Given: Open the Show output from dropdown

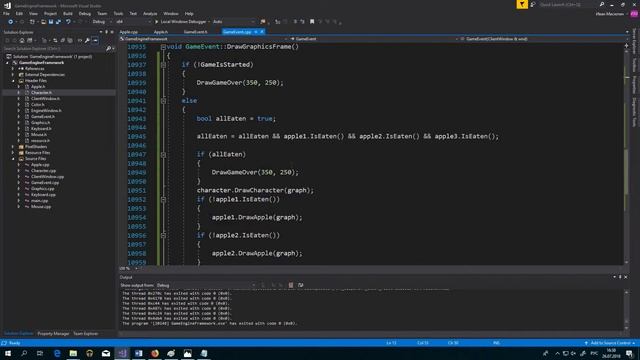Looking at the screenshot, I should (206, 285).
